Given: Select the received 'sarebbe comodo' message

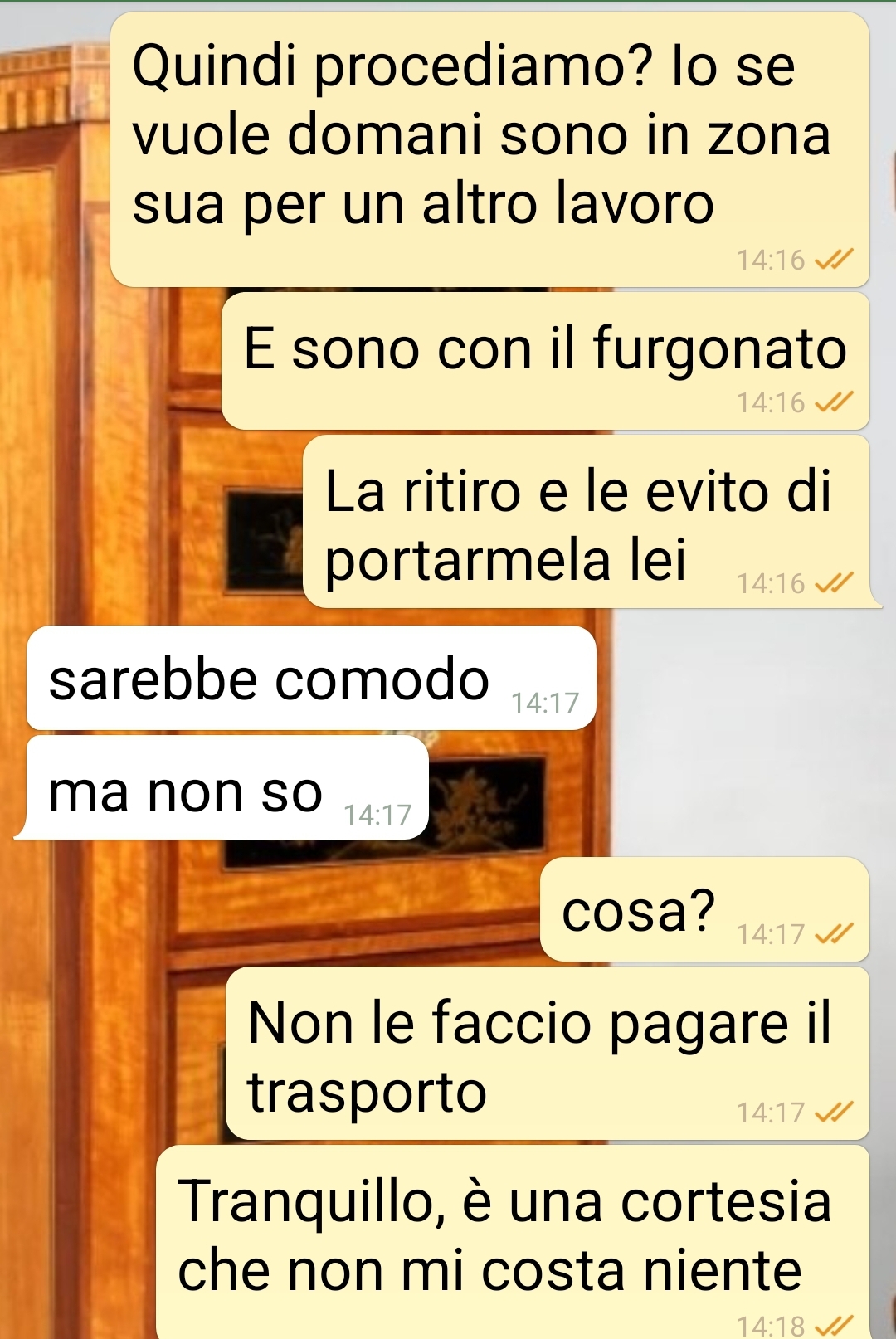Looking at the screenshot, I should click(x=311, y=678).
